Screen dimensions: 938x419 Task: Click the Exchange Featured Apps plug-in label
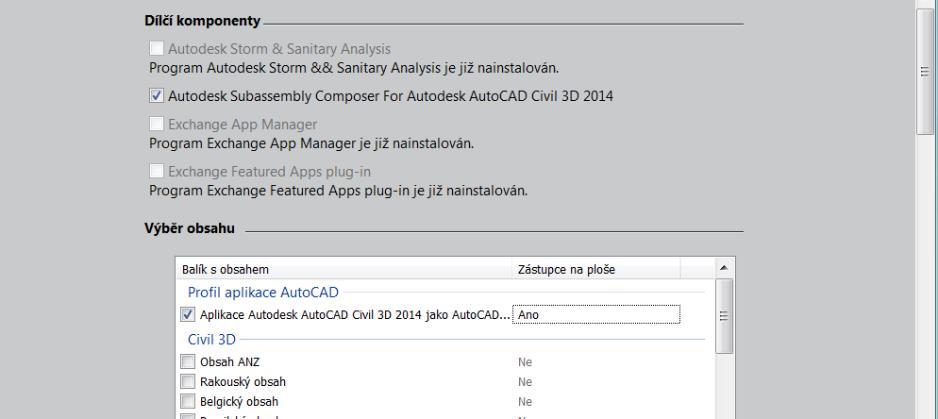point(269,172)
